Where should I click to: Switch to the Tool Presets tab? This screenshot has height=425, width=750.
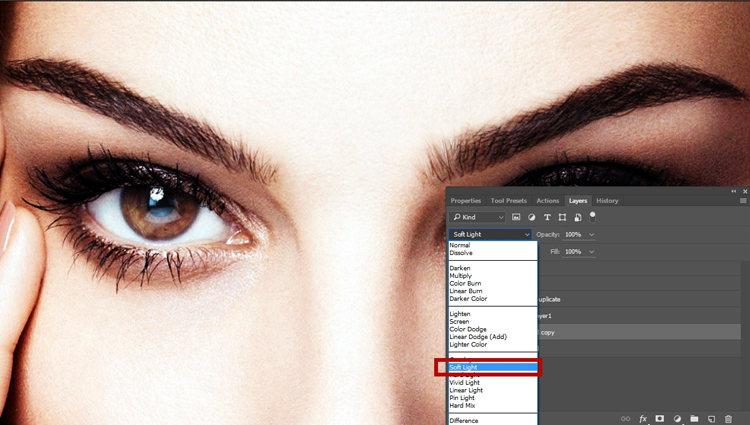508,201
